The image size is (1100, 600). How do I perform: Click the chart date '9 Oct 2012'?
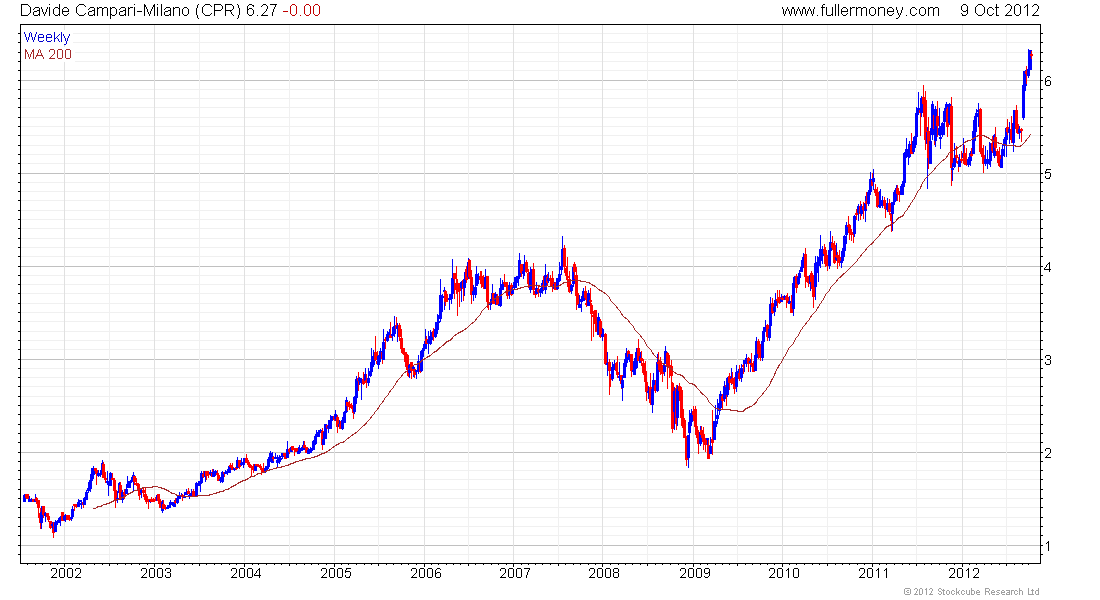coord(1000,11)
